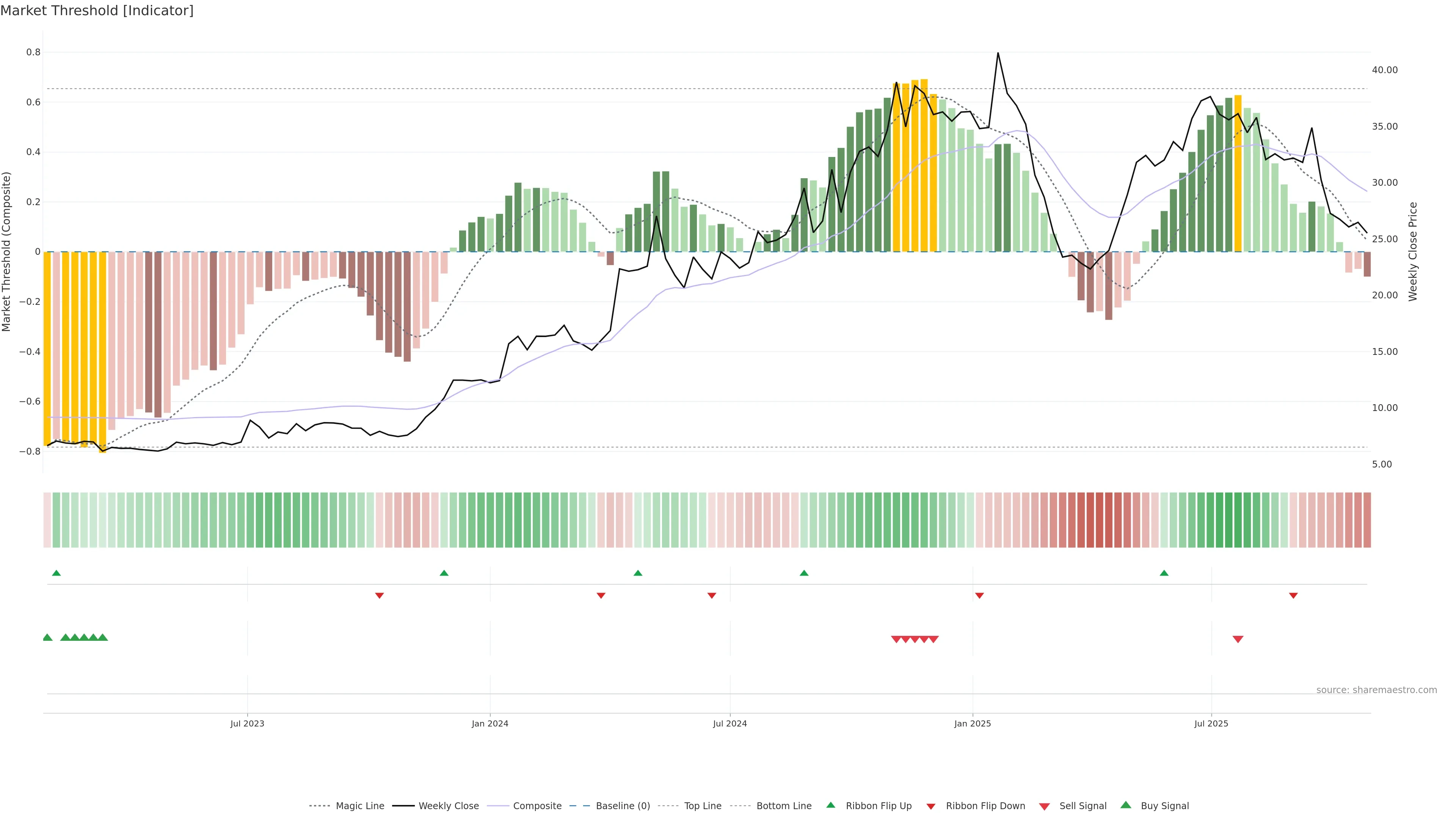Click the Jan 2024 x-axis label
The height and width of the screenshot is (819, 1456).
pyautogui.click(x=490, y=723)
